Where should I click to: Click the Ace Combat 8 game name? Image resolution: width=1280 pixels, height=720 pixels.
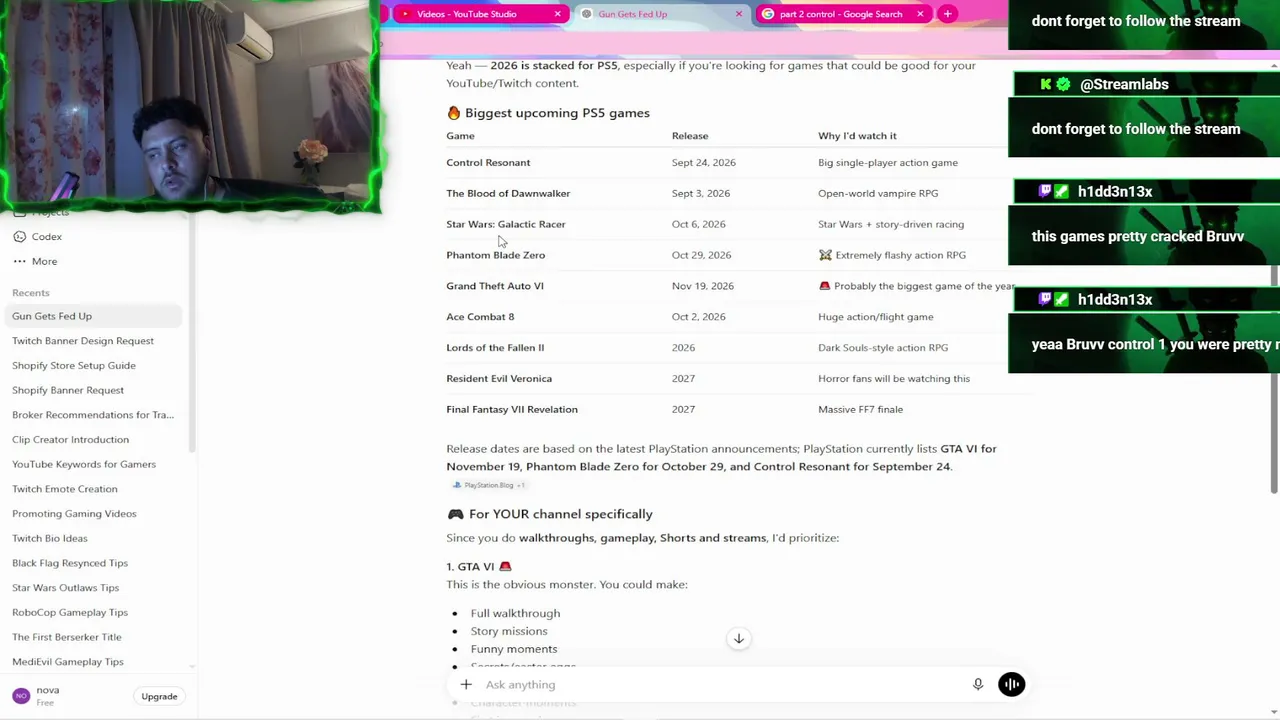coord(480,317)
